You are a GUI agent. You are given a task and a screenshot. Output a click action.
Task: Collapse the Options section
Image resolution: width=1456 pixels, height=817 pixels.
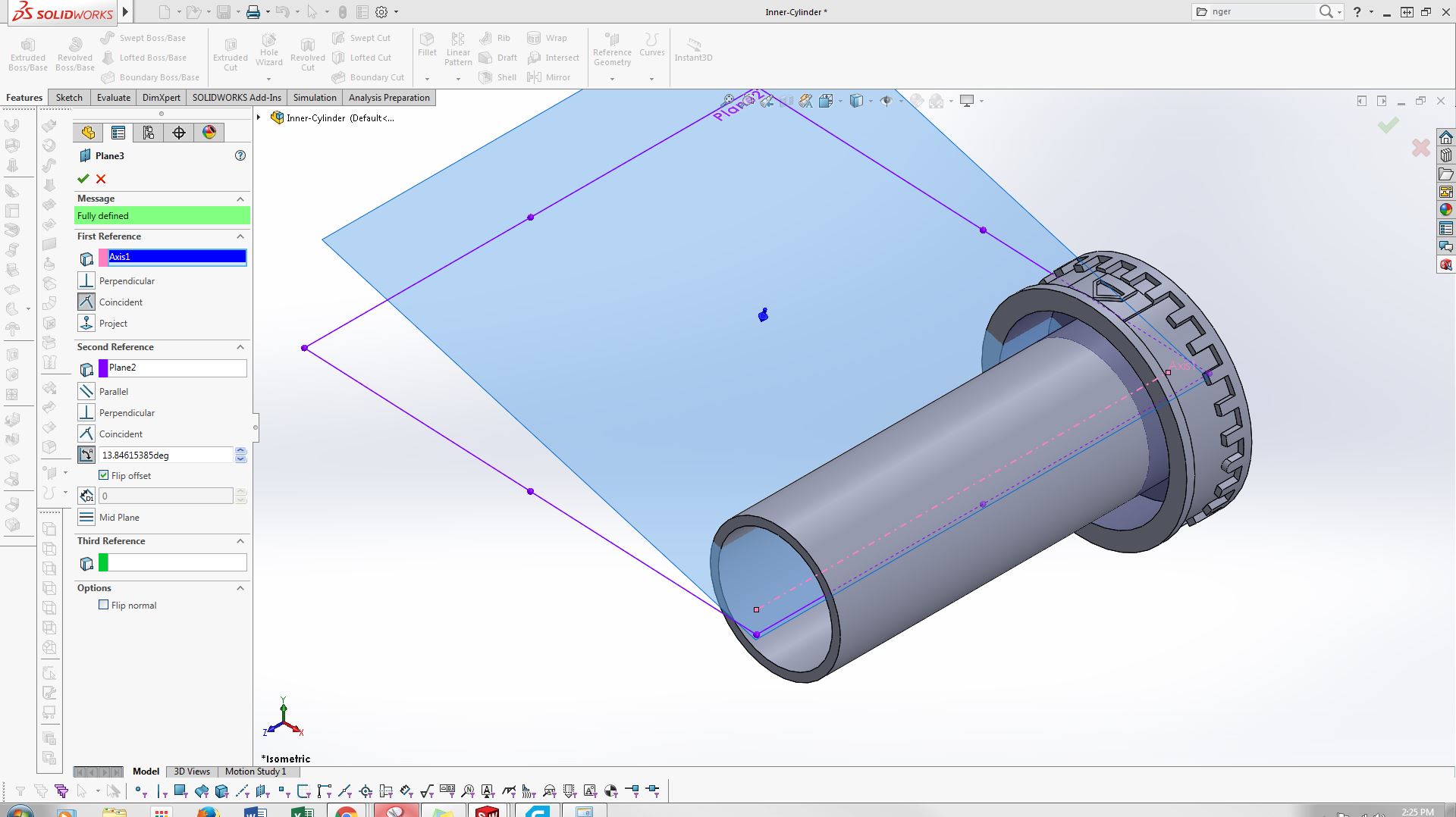coord(240,588)
